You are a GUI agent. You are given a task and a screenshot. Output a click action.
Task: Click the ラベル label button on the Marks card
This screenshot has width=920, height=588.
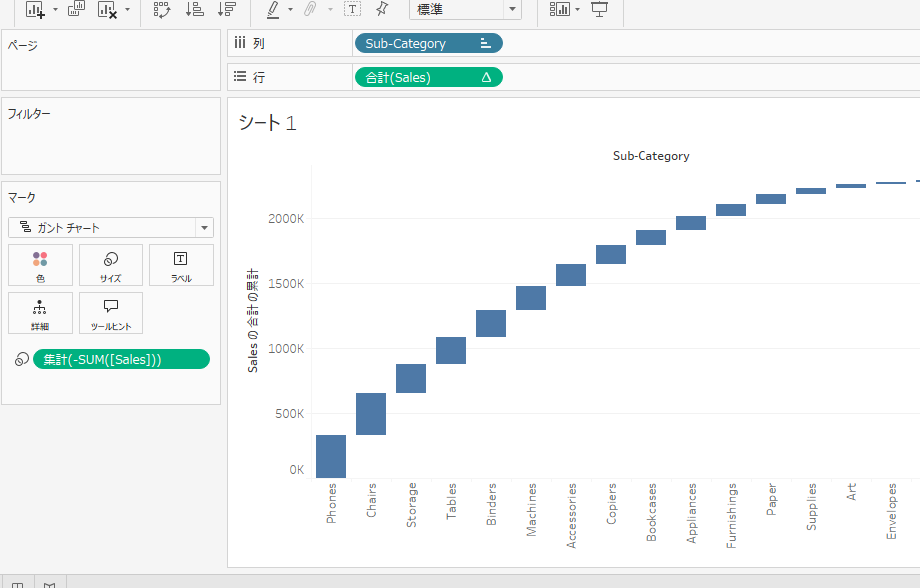(x=181, y=265)
